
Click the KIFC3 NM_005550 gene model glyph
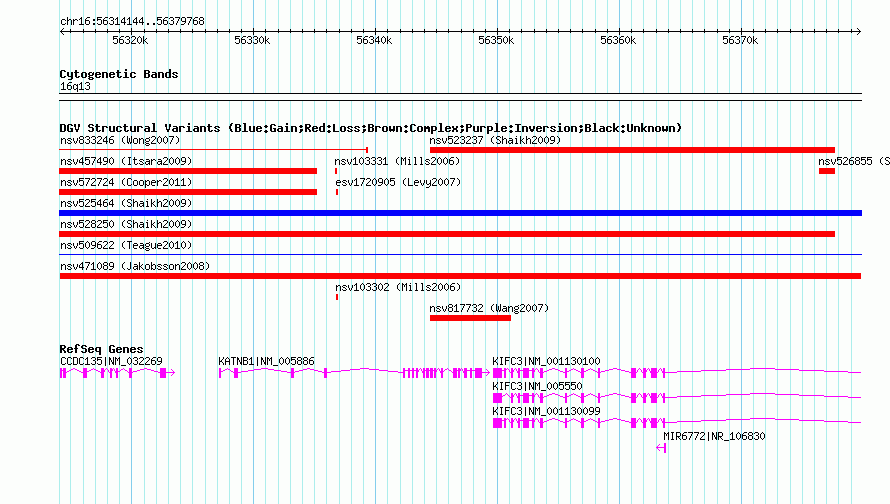(x=677, y=398)
